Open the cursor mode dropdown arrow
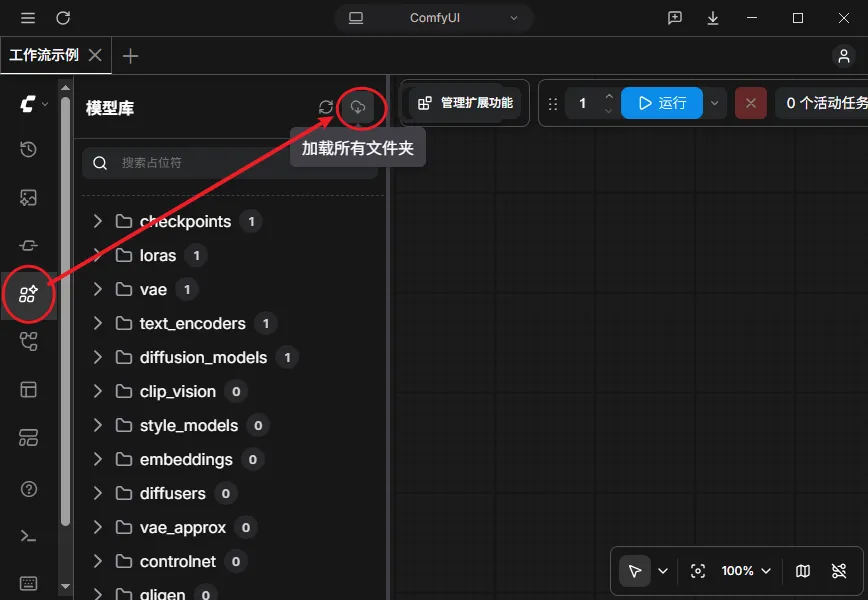868x600 pixels. tap(663, 571)
